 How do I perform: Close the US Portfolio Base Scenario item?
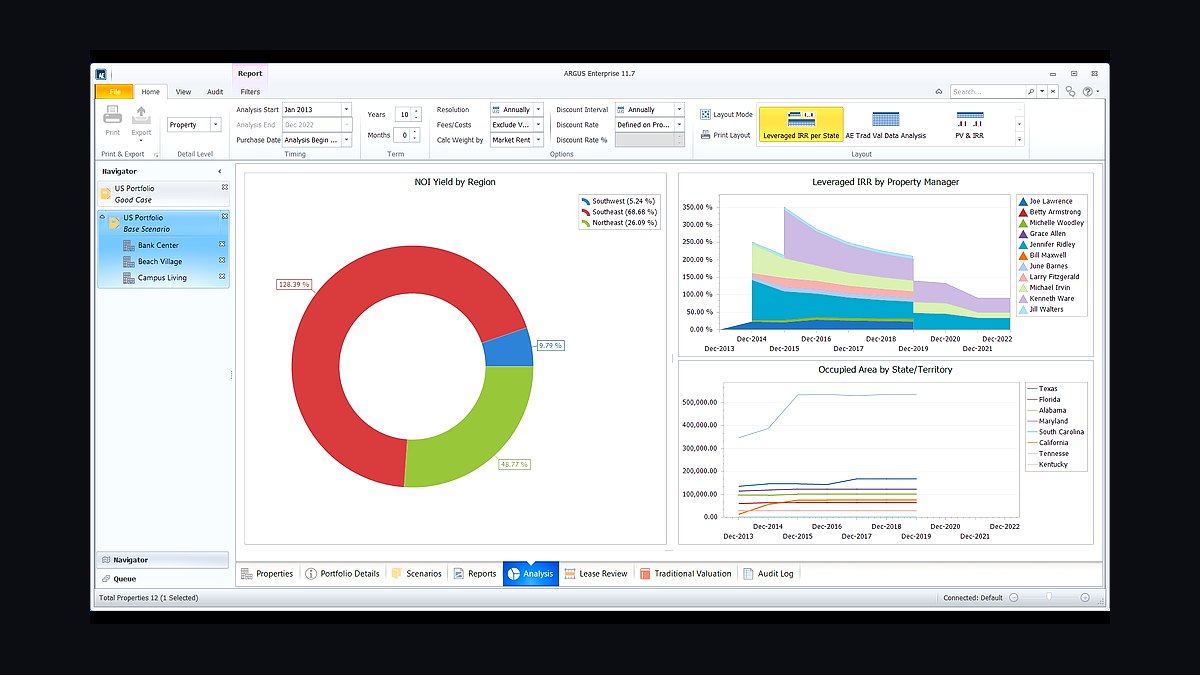(x=224, y=217)
